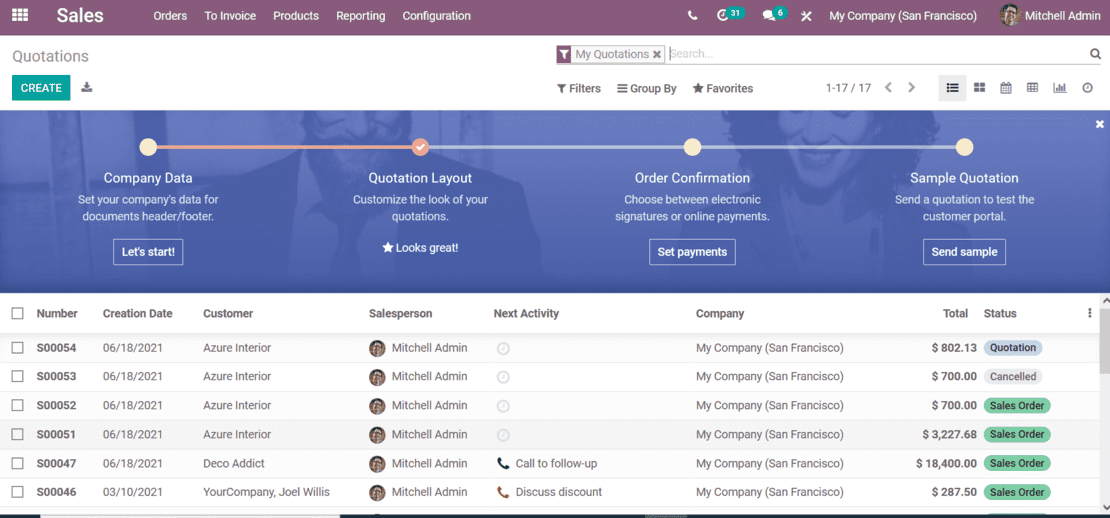Switch to Kanban view
Image resolution: width=1110 pixels, height=518 pixels.
click(980, 88)
